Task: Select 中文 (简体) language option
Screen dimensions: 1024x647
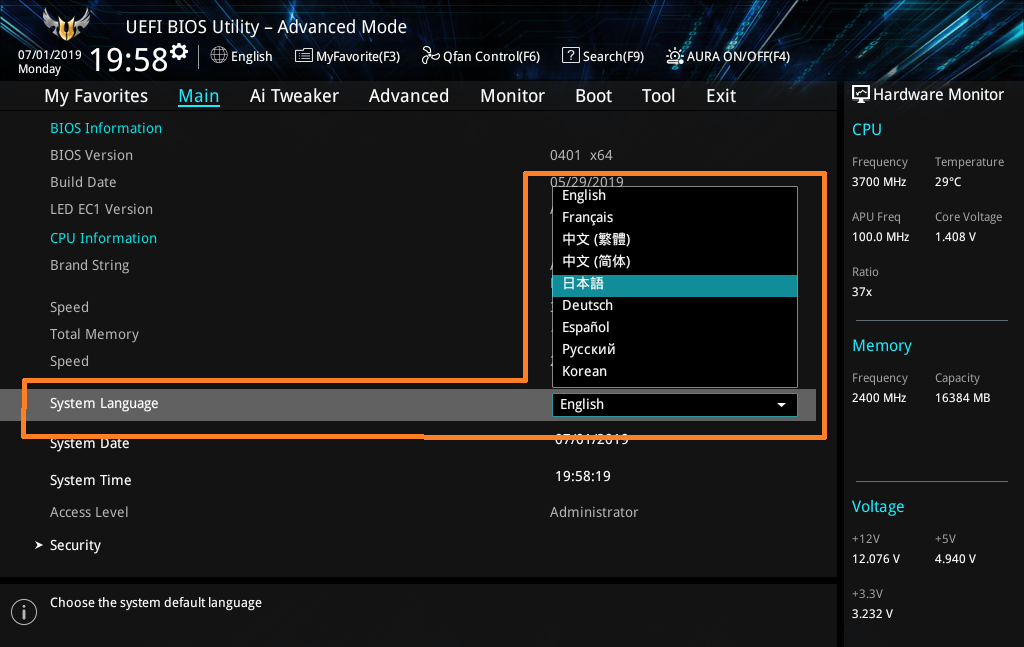Action: 675,261
